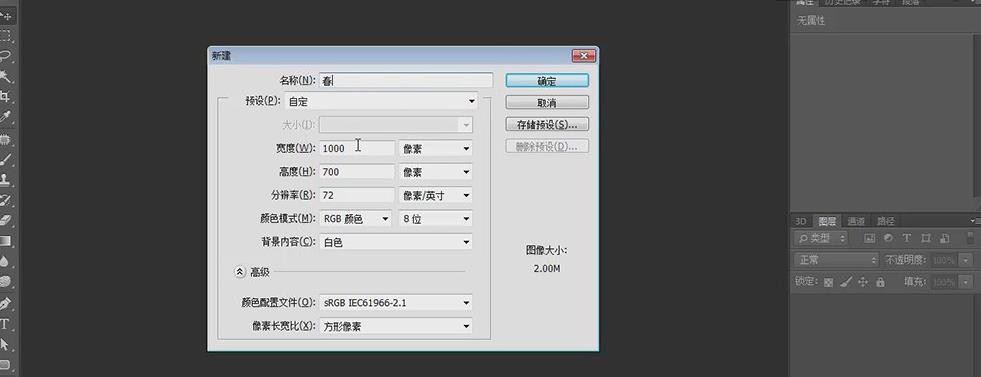Select the Path Selection tool
The width and height of the screenshot is (981, 377).
coord(5,344)
